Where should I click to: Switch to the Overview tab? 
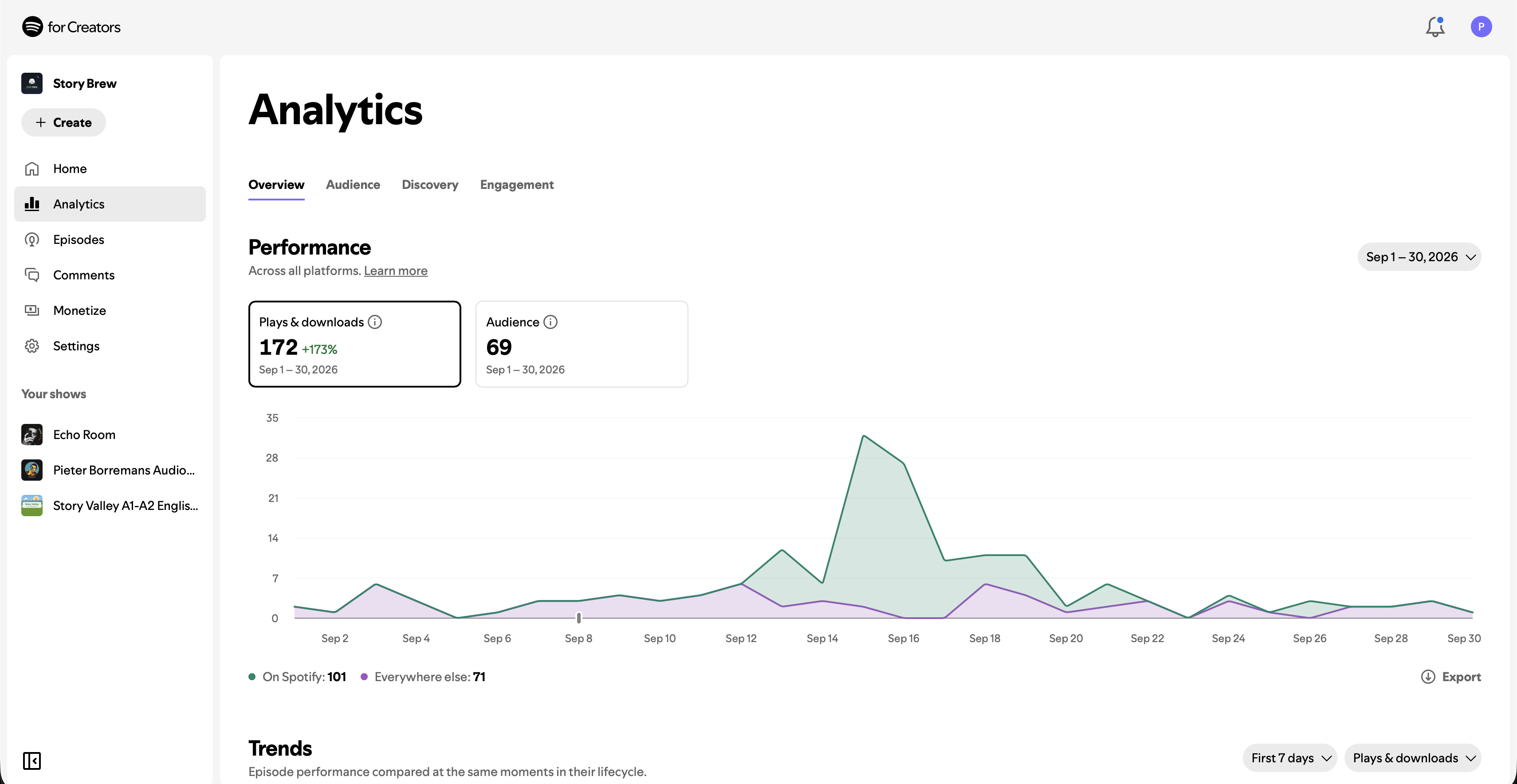tap(276, 185)
